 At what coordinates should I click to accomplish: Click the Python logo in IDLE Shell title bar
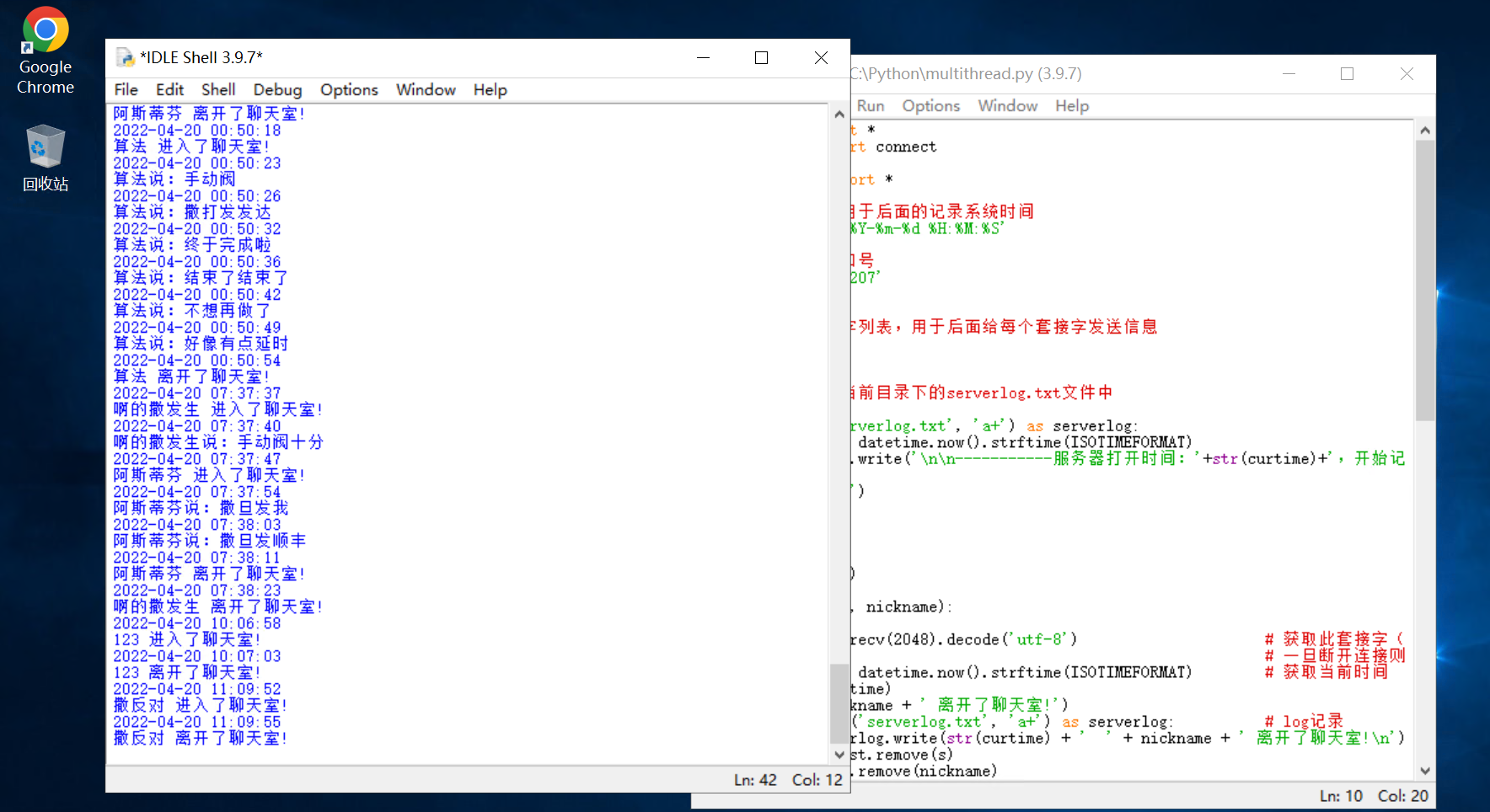click(125, 56)
